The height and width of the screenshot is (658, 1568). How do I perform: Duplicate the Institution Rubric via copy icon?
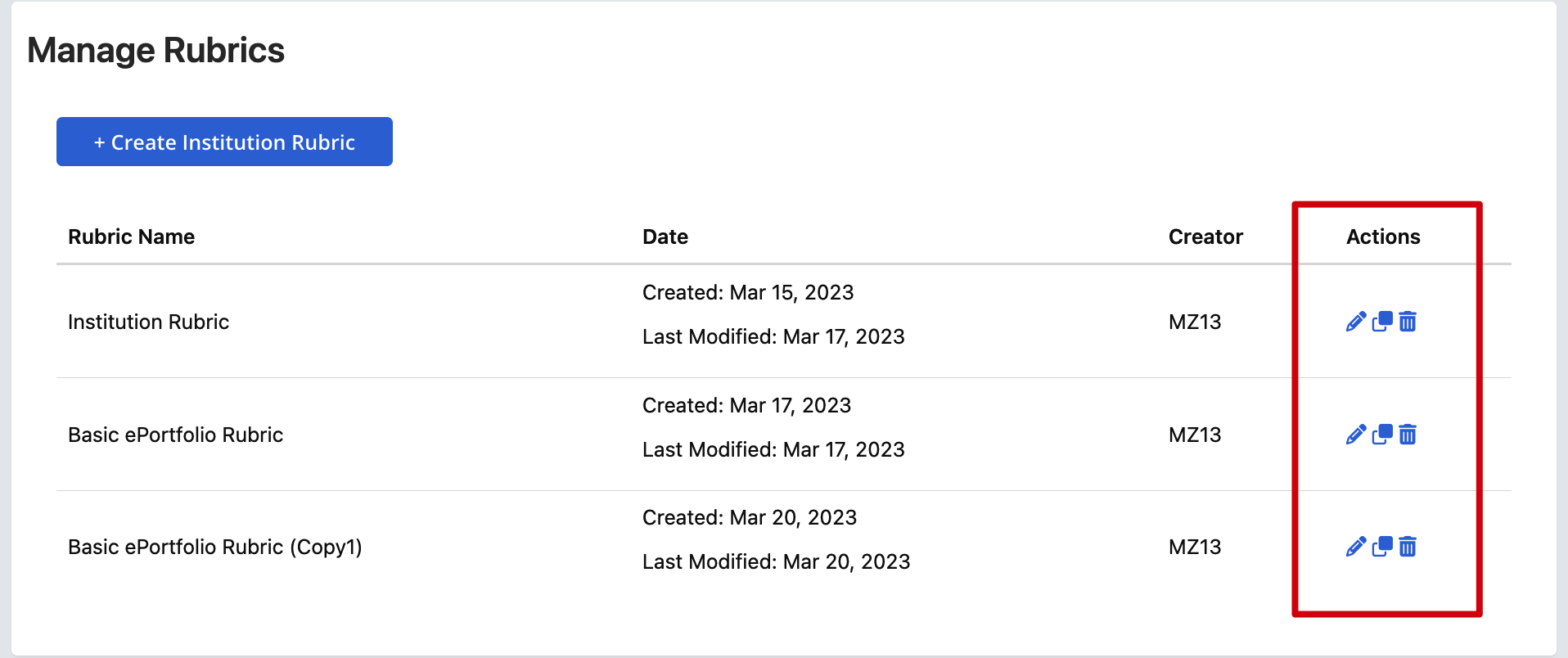pos(1382,322)
